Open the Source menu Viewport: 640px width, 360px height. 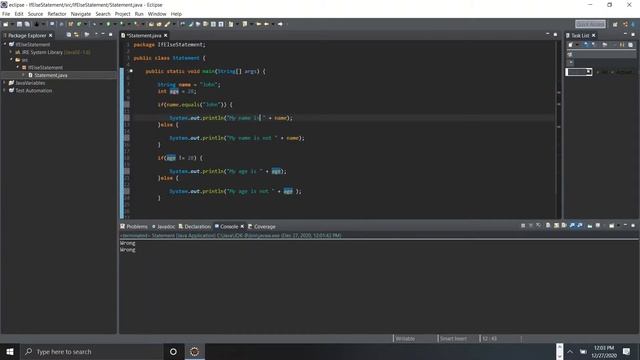click(x=35, y=14)
